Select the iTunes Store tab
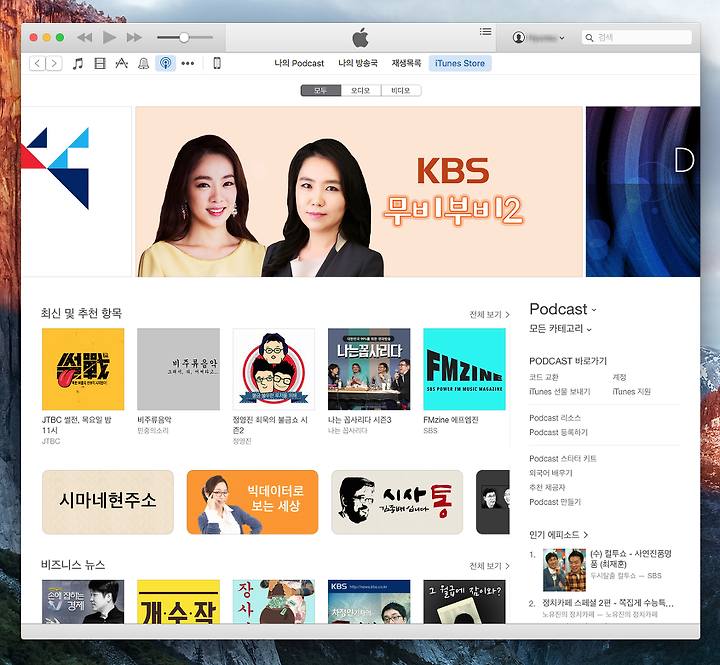This screenshot has height=665, width=720. (460, 63)
